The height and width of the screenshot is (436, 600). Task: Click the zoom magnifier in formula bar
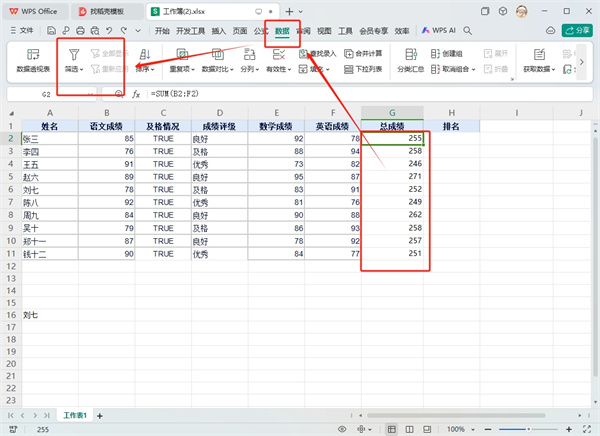pyautogui.click(x=119, y=94)
